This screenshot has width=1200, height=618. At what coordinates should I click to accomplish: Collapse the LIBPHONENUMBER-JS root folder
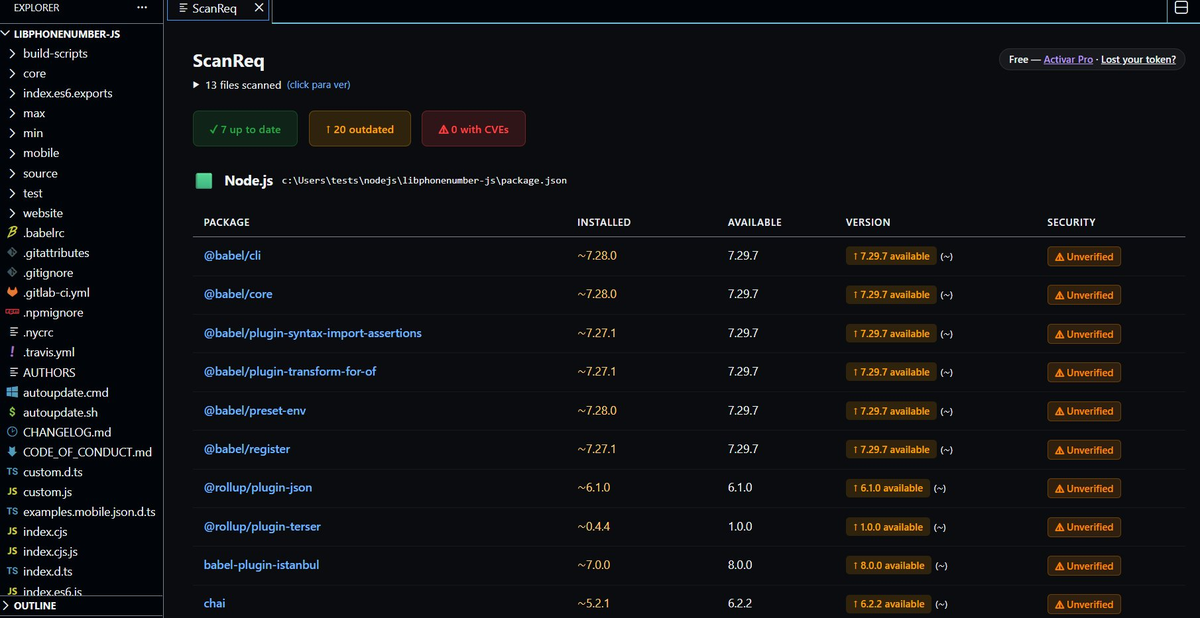coord(7,34)
